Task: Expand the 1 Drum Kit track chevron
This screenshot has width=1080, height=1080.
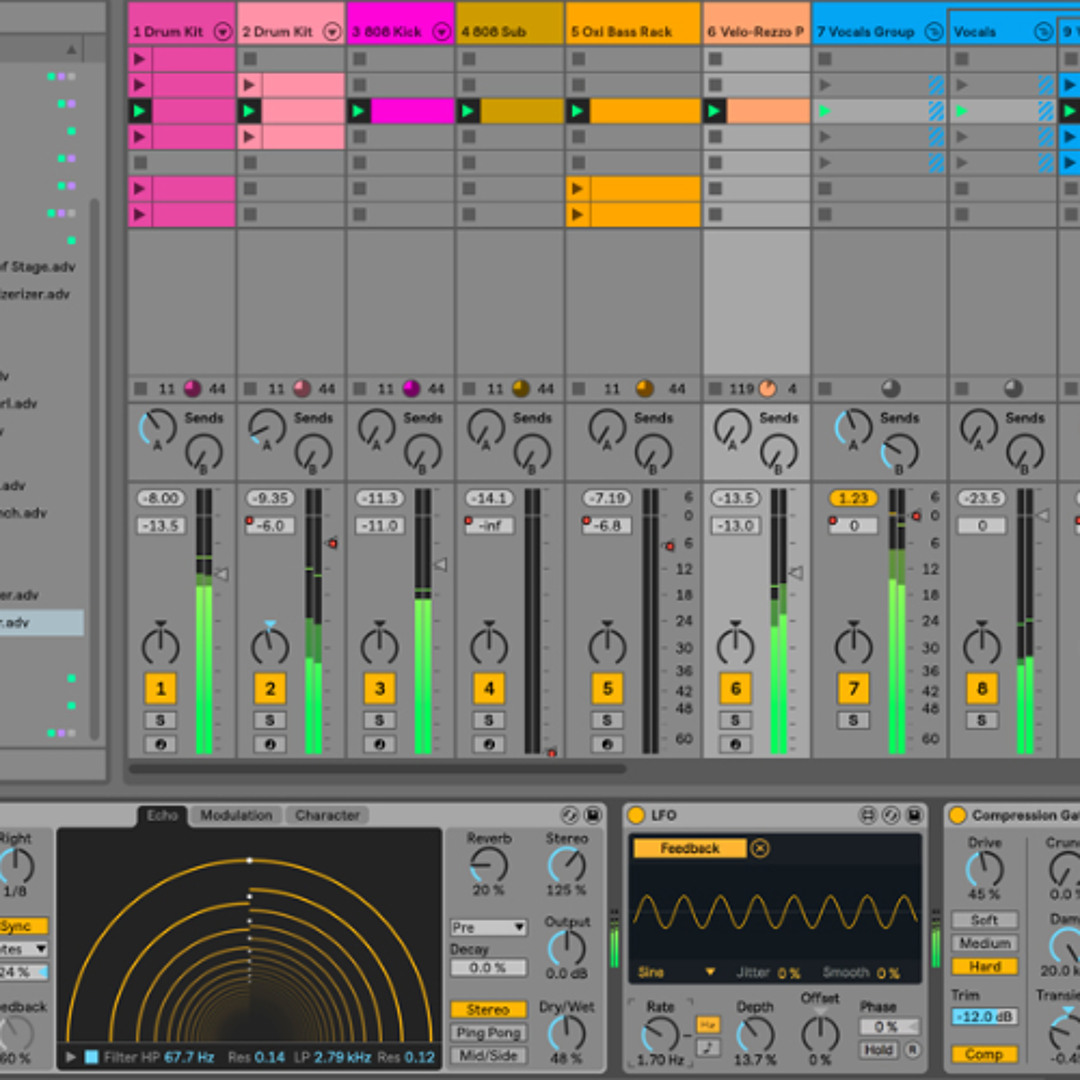Action: tap(222, 32)
